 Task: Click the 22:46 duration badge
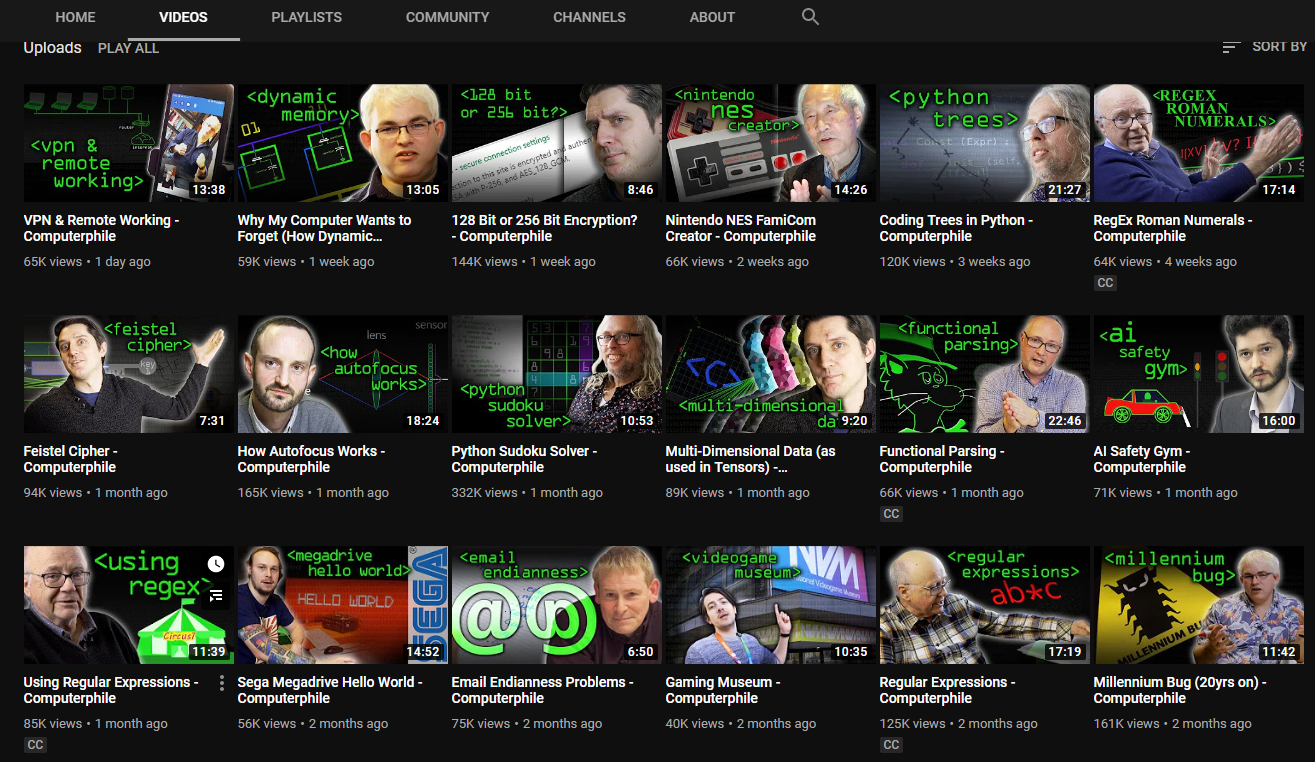coord(1065,421)
